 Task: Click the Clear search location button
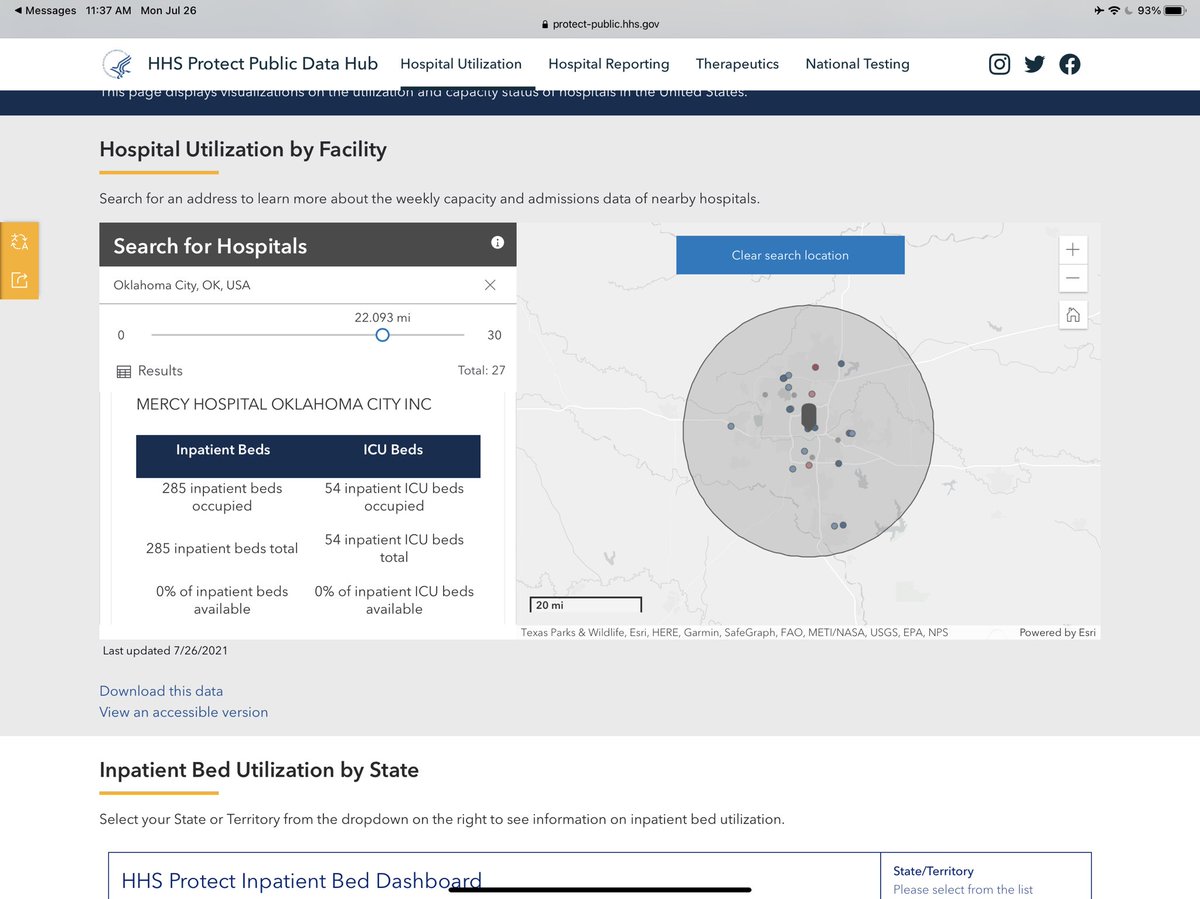[x=790, y=255]
